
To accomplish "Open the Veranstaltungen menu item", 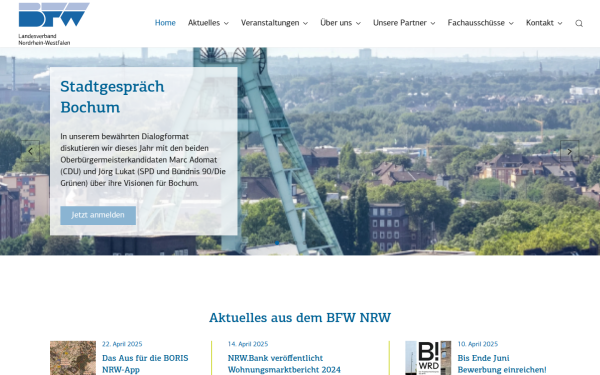I will coord(270,23).
